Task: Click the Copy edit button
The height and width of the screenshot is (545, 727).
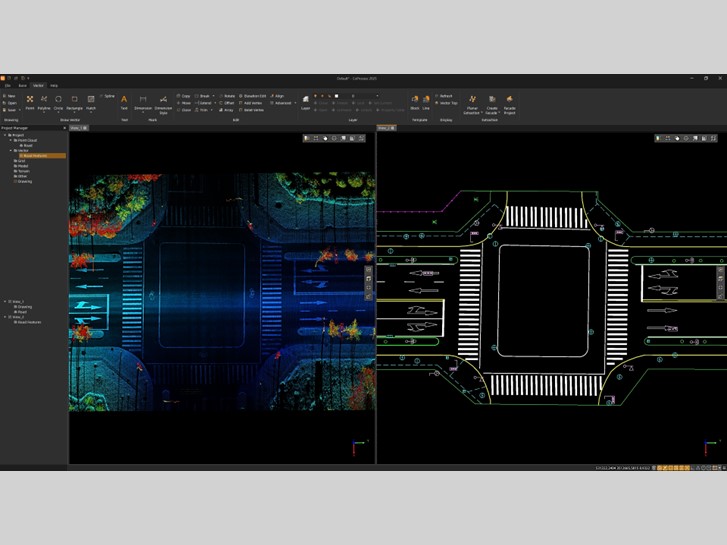Action: 184,96
